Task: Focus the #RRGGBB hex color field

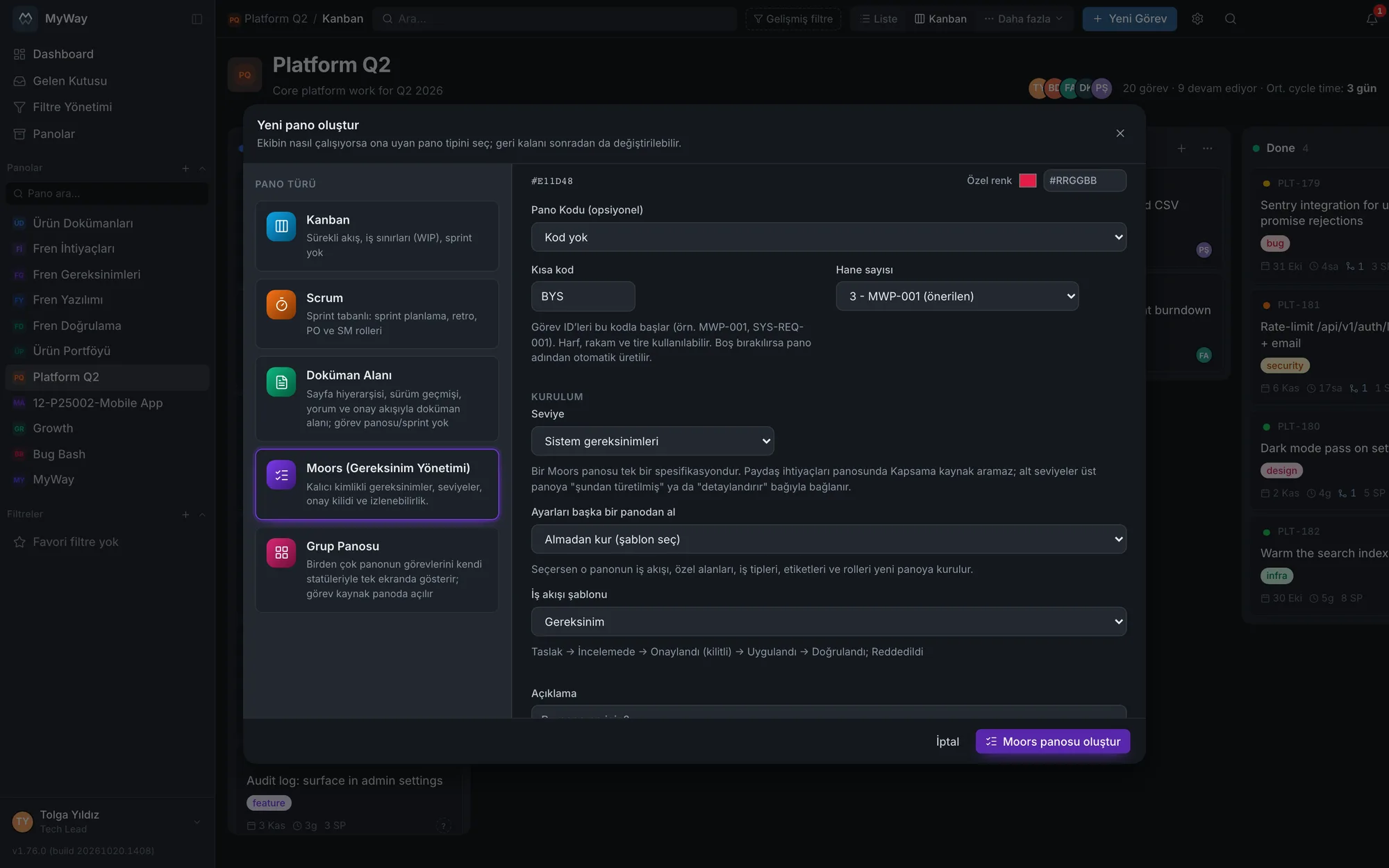Action: pyautogui.click(x=1085, y=181)
